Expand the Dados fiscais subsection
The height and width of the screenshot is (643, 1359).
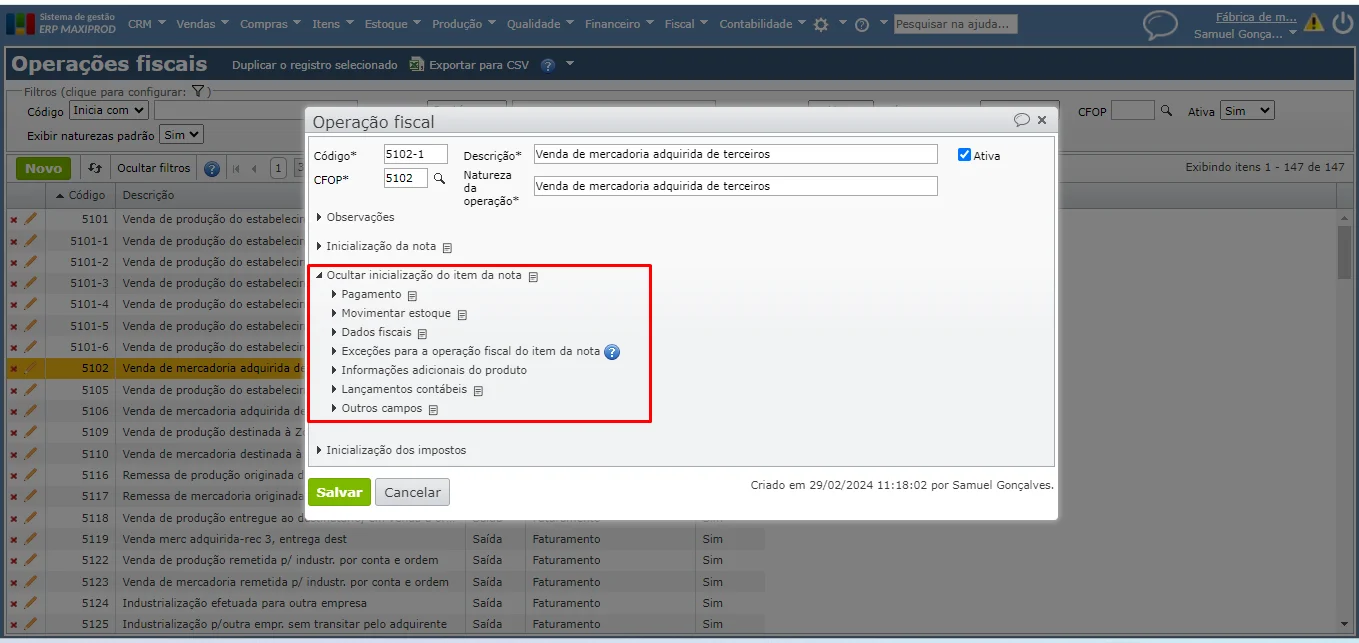[x=371, y=332]
